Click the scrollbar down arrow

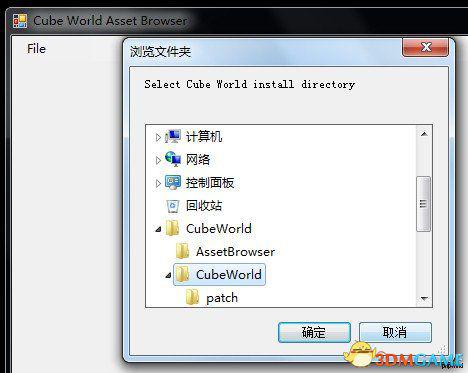[x=424, y=298]
